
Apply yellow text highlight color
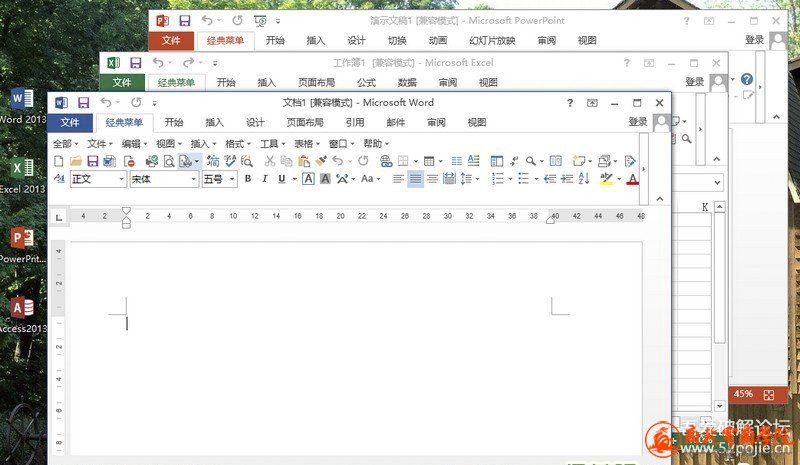coord(606,179)
